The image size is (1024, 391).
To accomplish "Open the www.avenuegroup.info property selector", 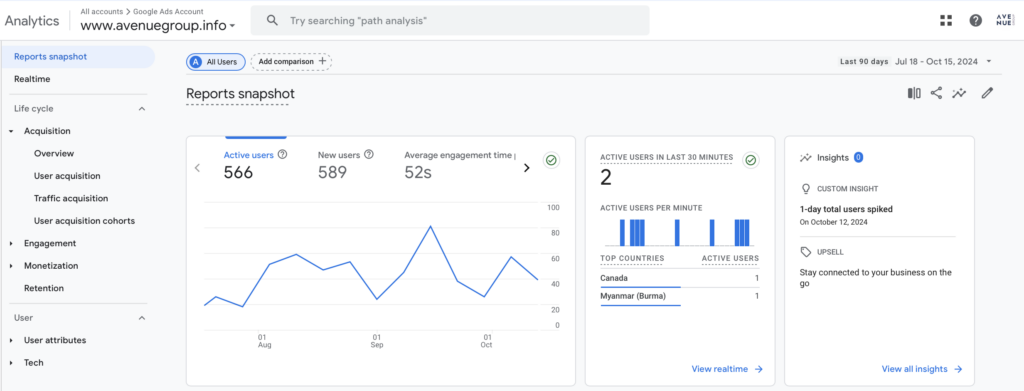I will coord(157,26).
